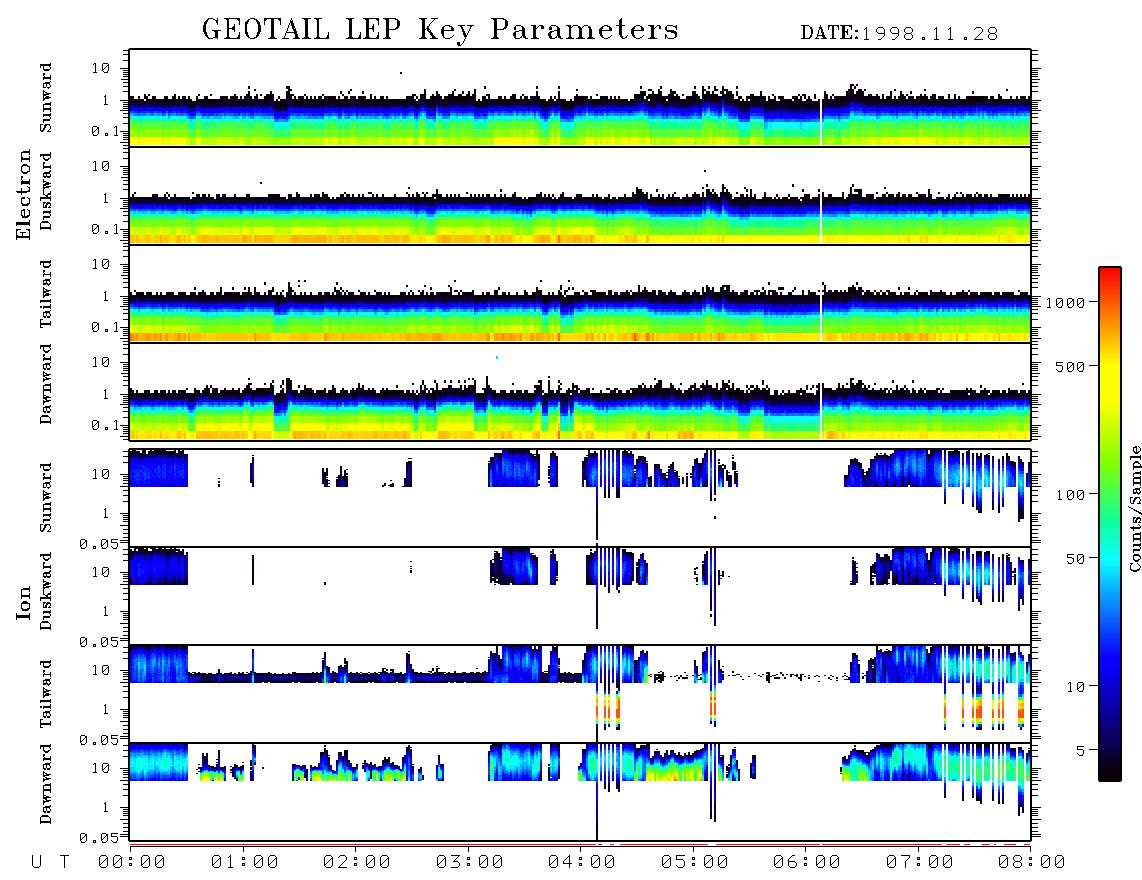1142x880 pixels.
Task: Select the "08:00" time tick label
Action: coord(1032,862)
